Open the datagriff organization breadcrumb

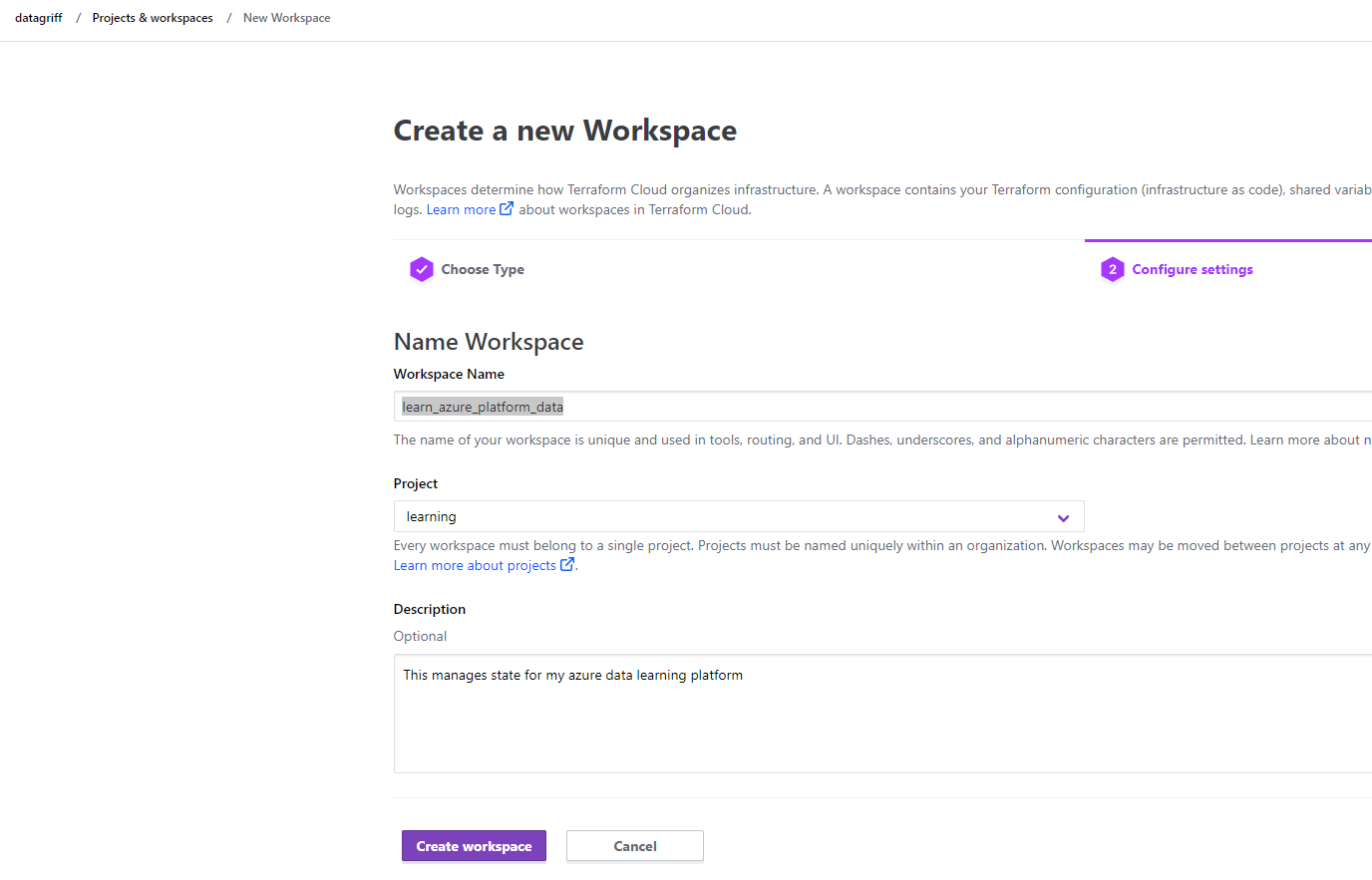(x=39, y=18)
